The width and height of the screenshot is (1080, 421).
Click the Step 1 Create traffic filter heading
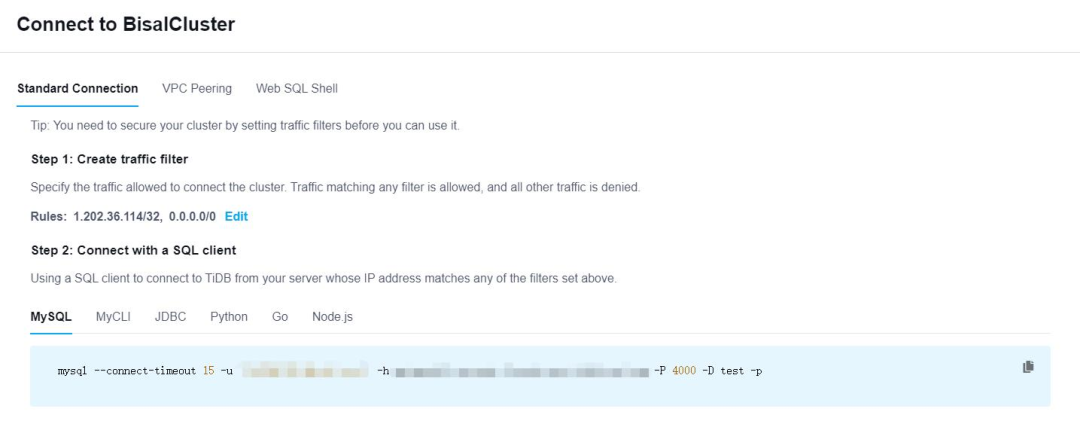click(110, 159)
